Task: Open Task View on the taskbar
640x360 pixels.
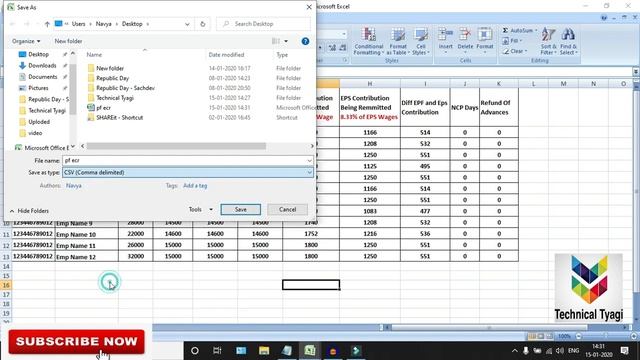Action: tap(217, 351)
